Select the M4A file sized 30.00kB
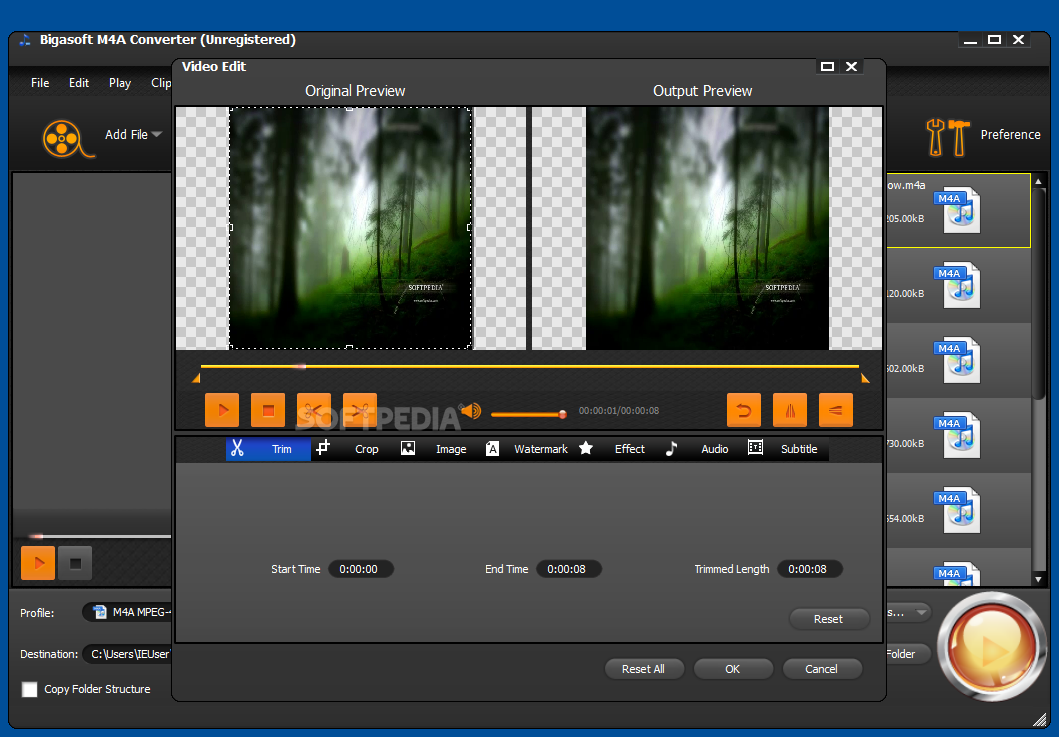Viewport: 1059px width, 737px height. (958, 435)
